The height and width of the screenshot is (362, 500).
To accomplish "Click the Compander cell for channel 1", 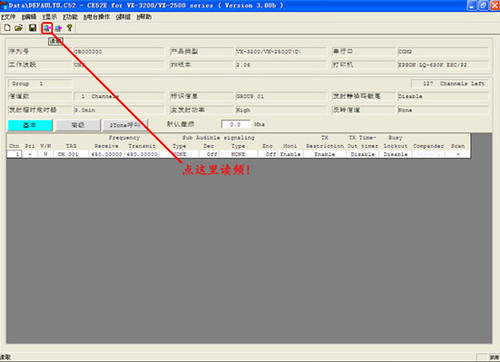I will point(429,154).
